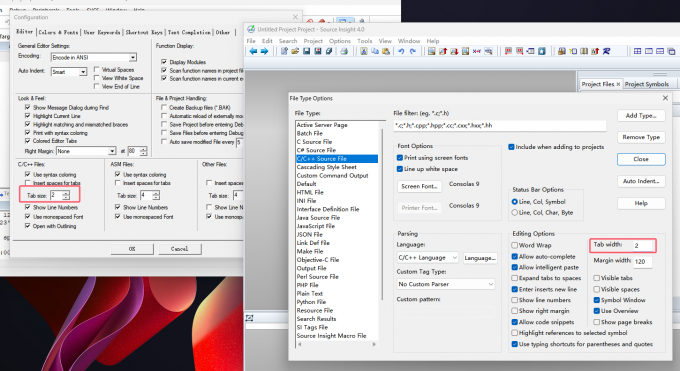Image resolution: width=680 pixels, height=371 pixels.
Task: Click the blue Go Back arrow in Source Insight toolbar
Action: pyautogui.click(x=253, y=51)
